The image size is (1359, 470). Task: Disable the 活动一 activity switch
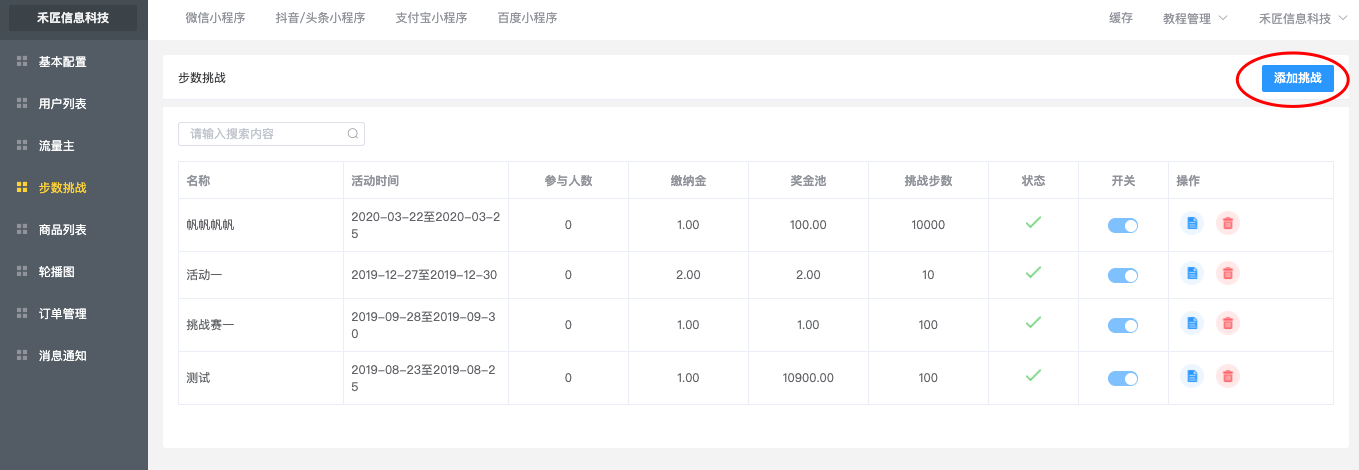point(1123,275)
